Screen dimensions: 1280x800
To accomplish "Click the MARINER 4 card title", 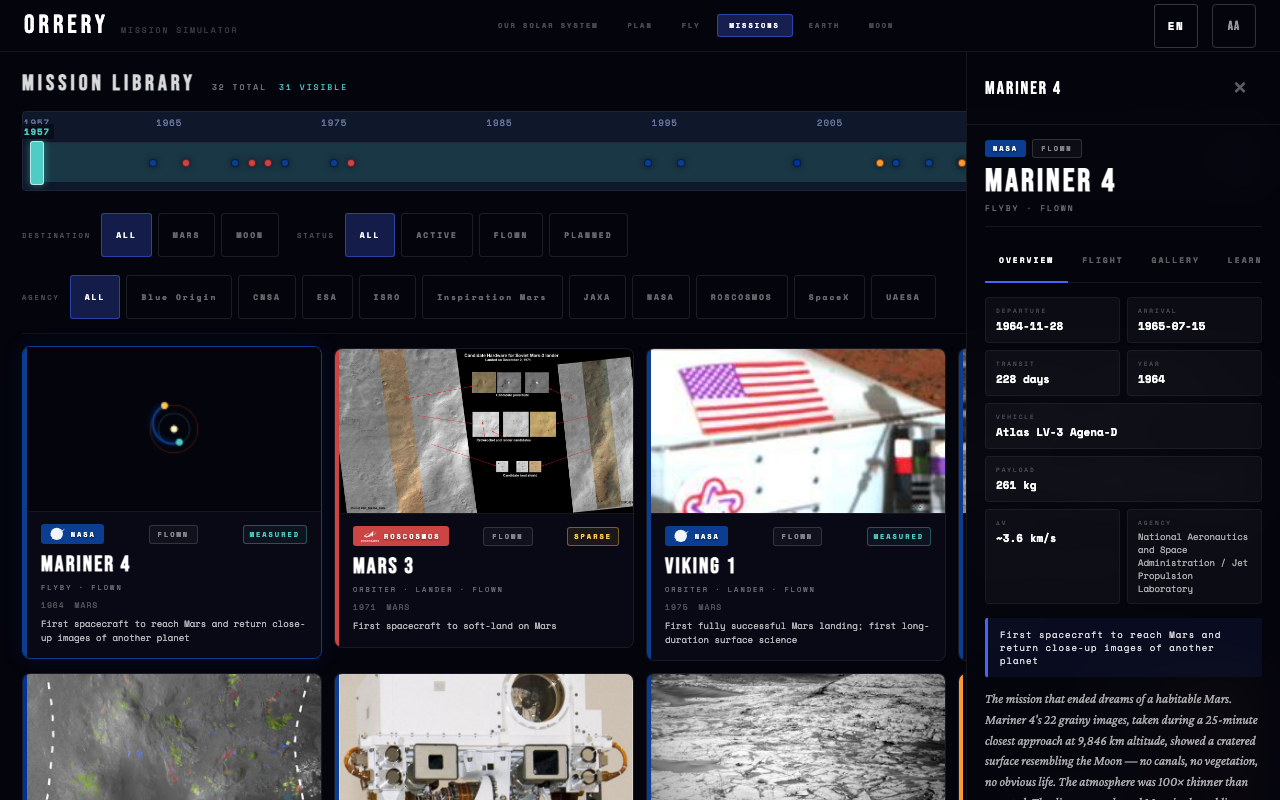I will click(x=86, y=564).
